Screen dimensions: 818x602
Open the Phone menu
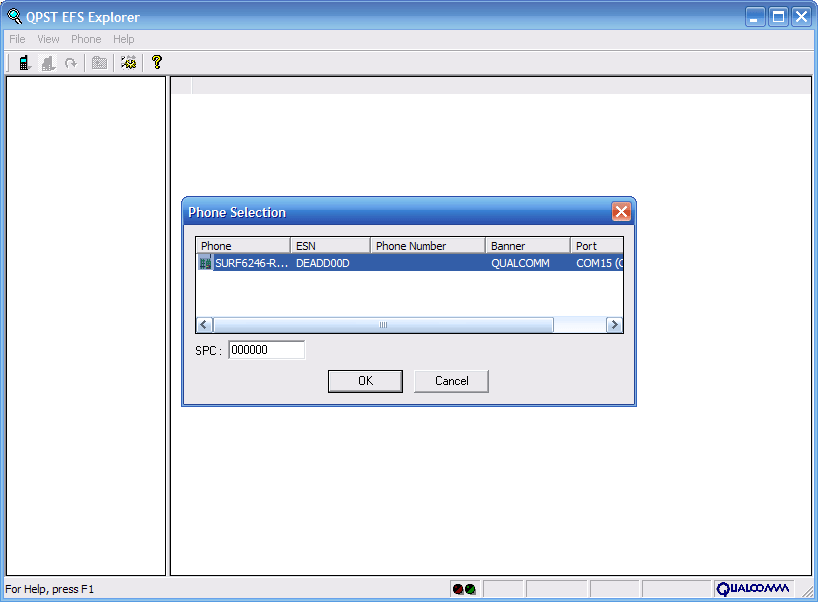[x=86, y=39]
